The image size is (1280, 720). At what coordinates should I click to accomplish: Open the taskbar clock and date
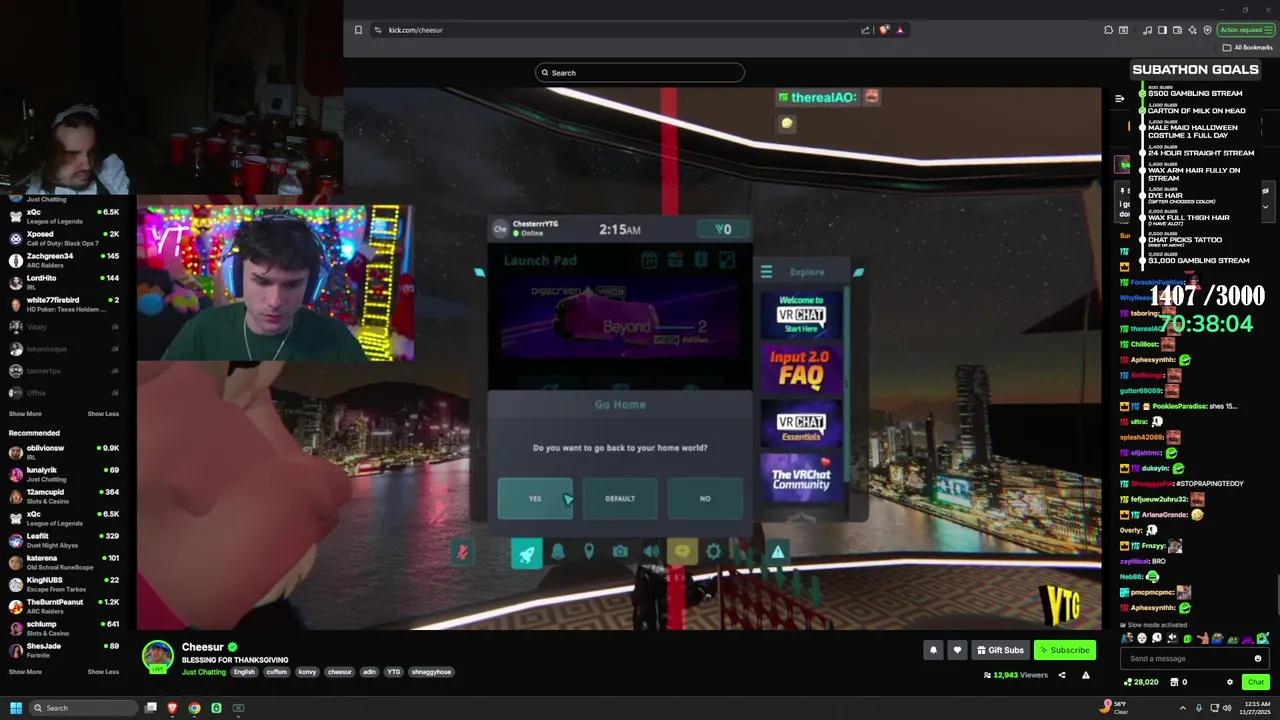click(x=1254, y=708)
